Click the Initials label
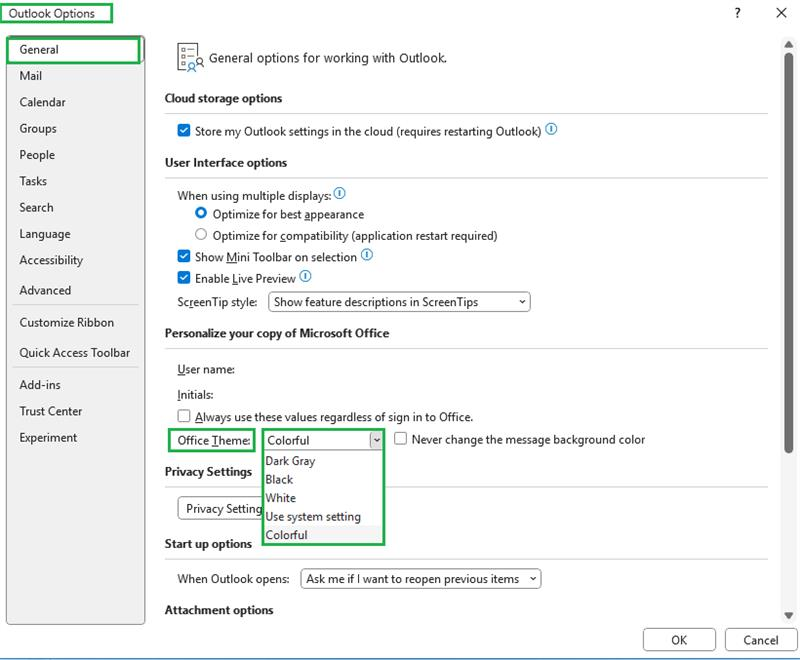 pyautogui.click(x=195, y=395)
